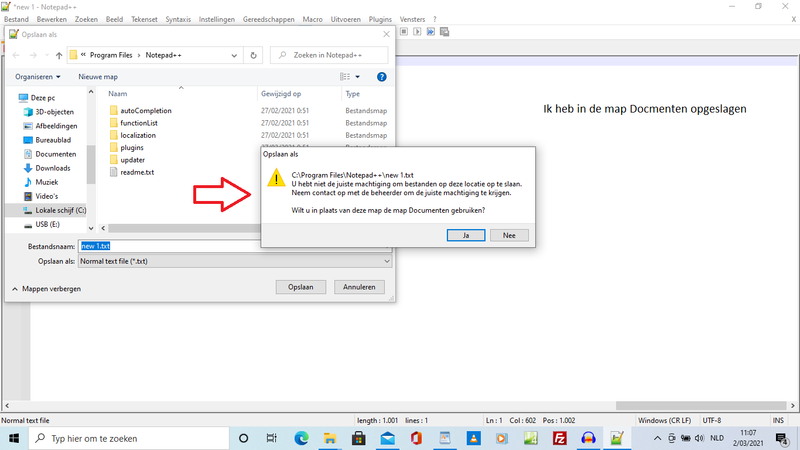Select 3D-objecten in the navigation pane
The height and width of the screenshot is (450, 800).
48,112
